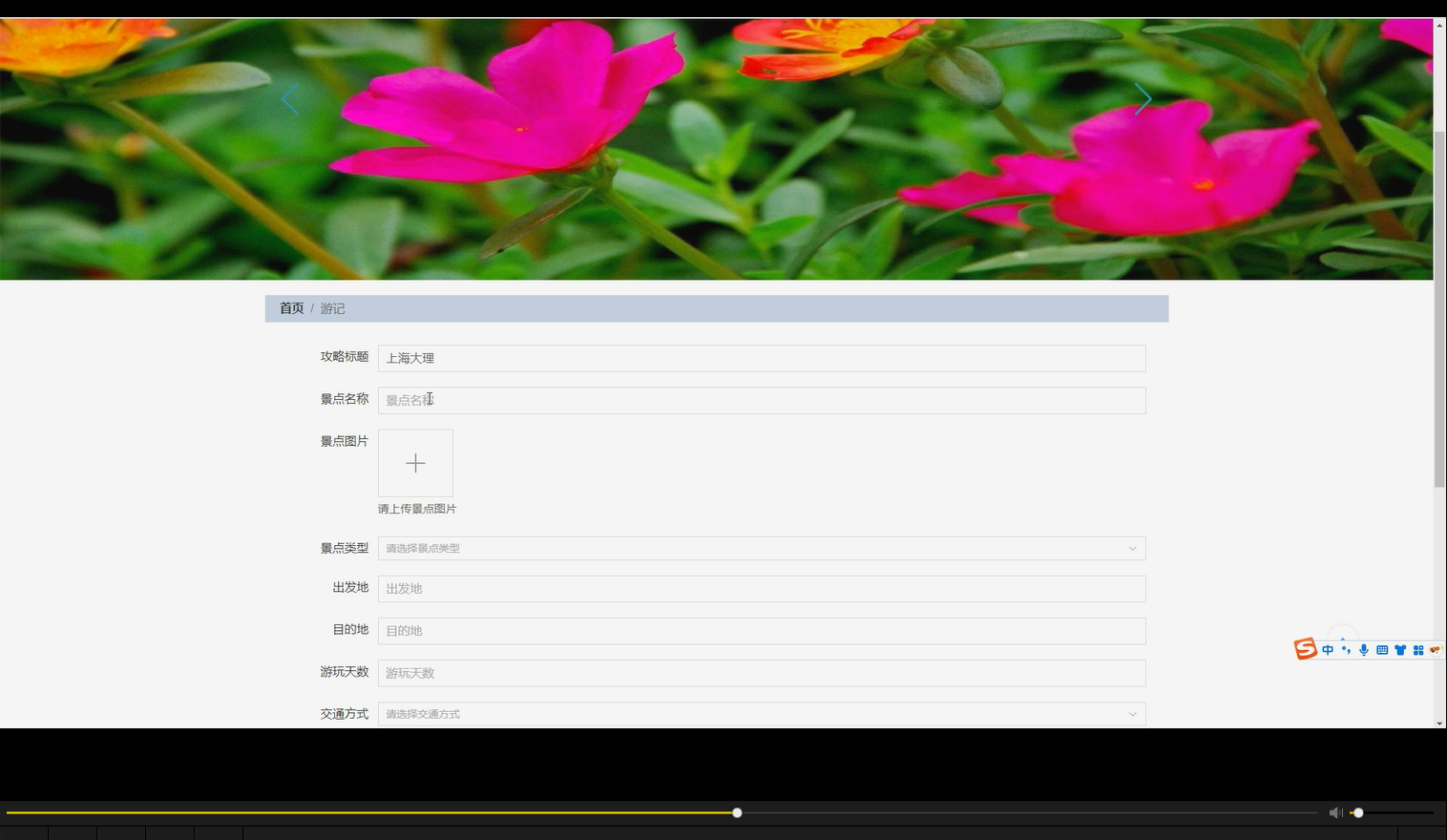
Task: Click the plus icon to upload scenic image
Action: tap(415, 464)
